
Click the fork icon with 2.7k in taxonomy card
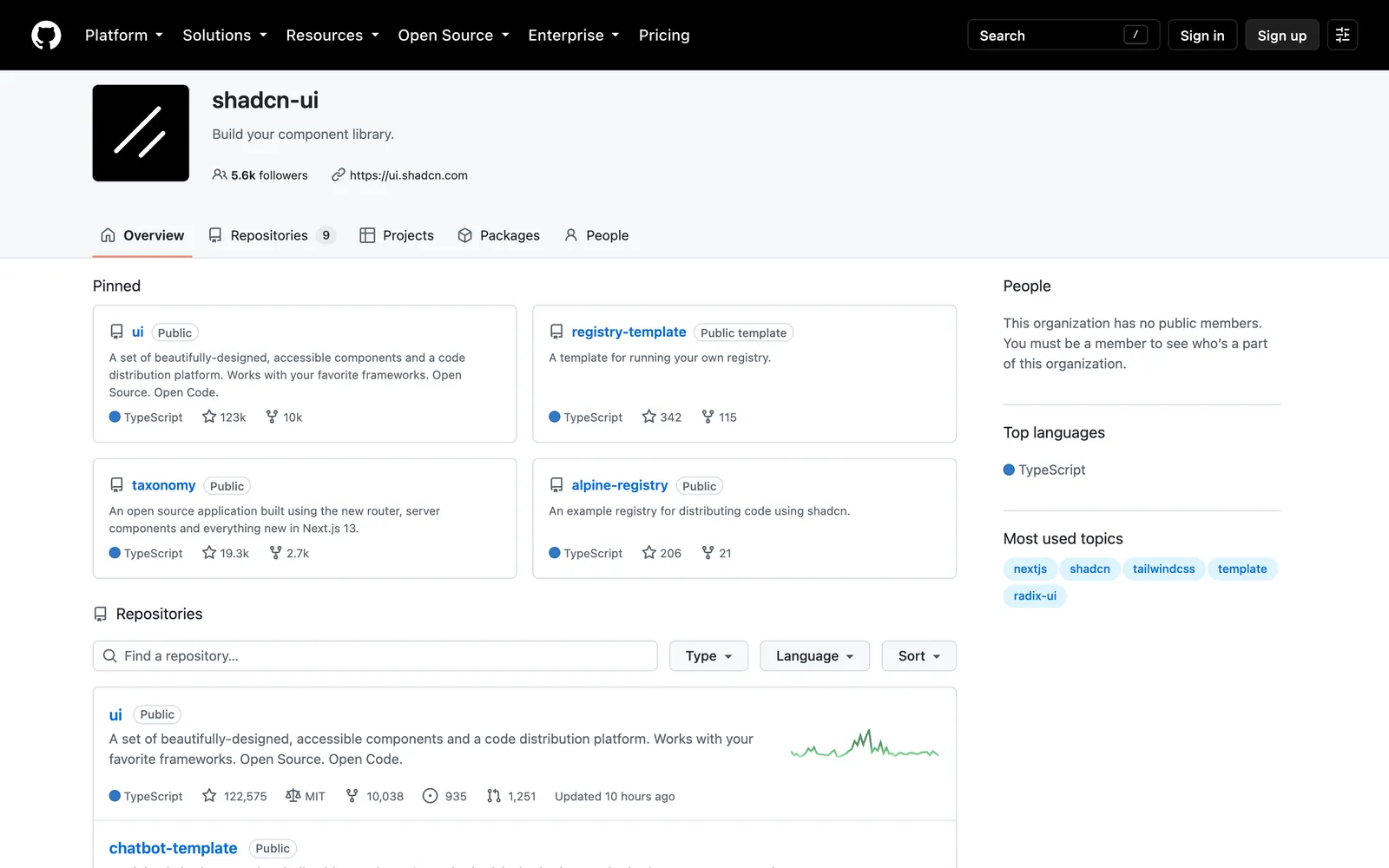click(275, 553)
